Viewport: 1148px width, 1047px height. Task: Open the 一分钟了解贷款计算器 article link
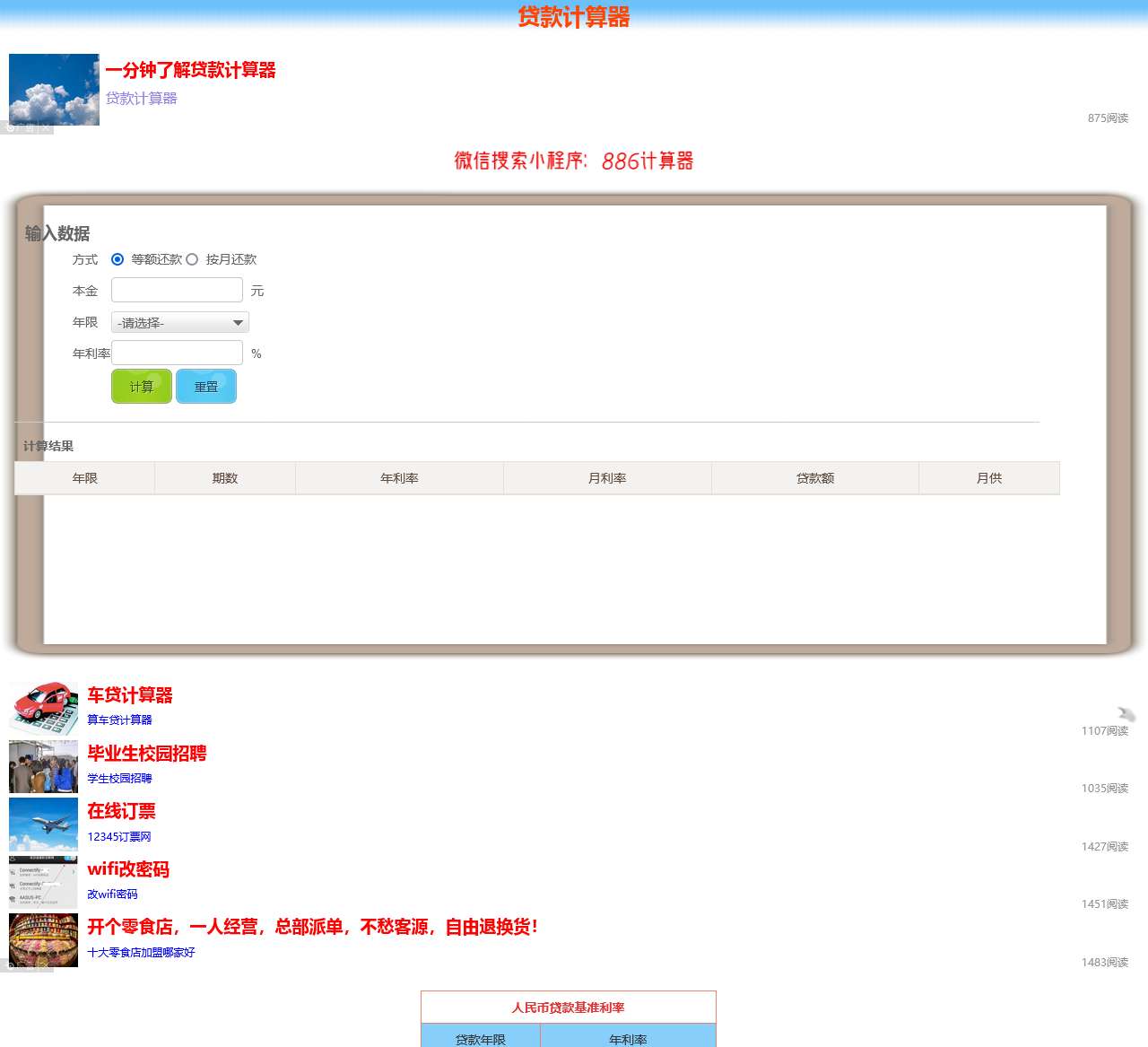190,70
